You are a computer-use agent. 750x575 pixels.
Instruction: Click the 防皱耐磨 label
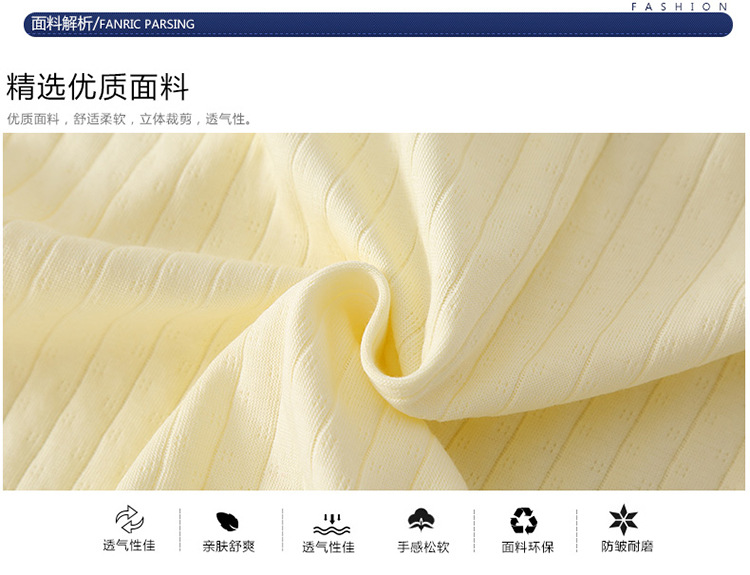point(627,546)
